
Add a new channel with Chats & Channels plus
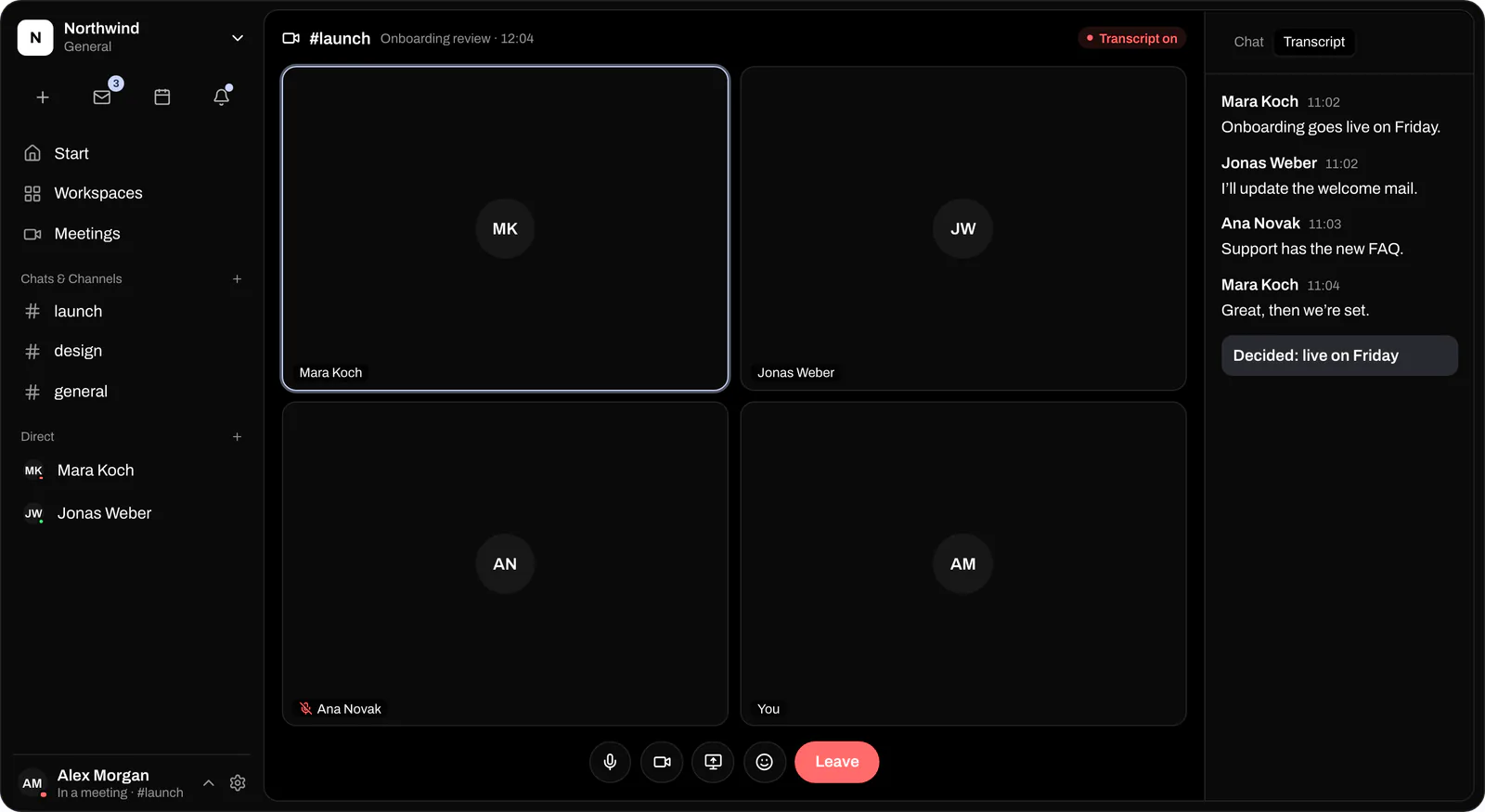(237, 278)
